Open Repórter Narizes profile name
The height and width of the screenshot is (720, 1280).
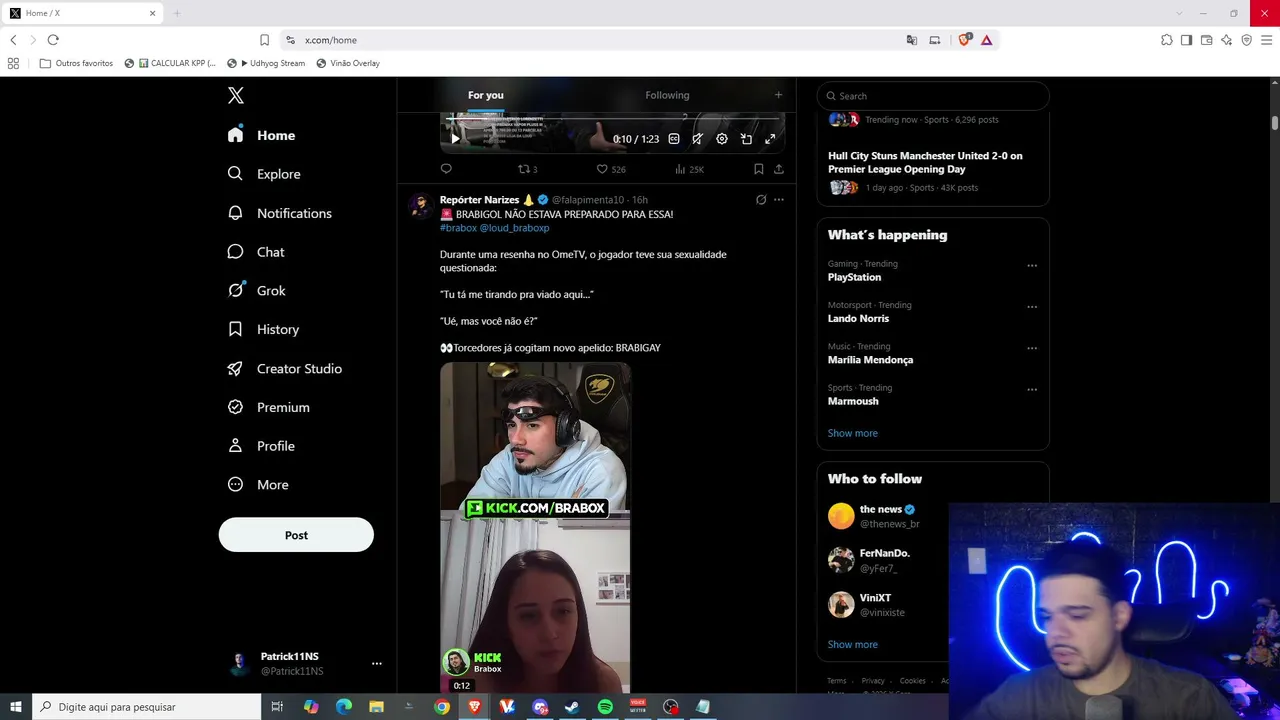[x=480, y=200]
